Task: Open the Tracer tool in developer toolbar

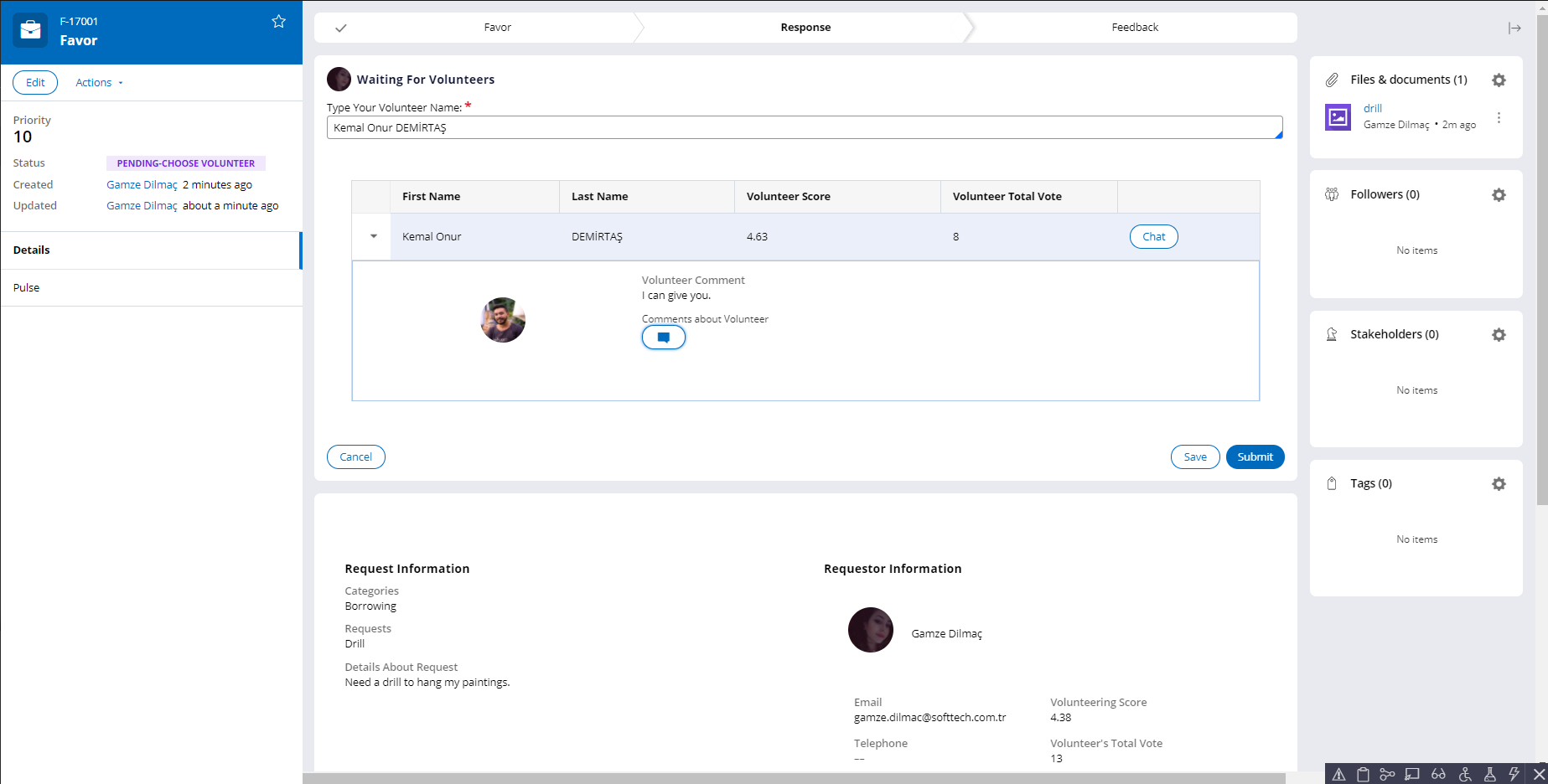Action: 1388,774
